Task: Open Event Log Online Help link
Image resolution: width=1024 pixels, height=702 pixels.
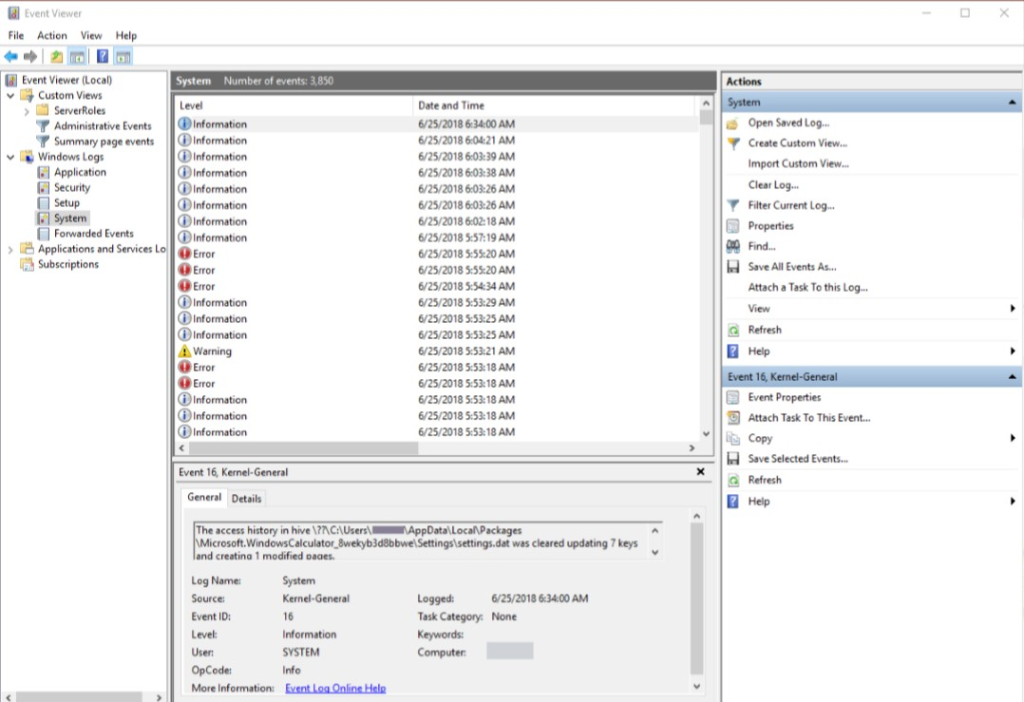Action: (335, 688)
